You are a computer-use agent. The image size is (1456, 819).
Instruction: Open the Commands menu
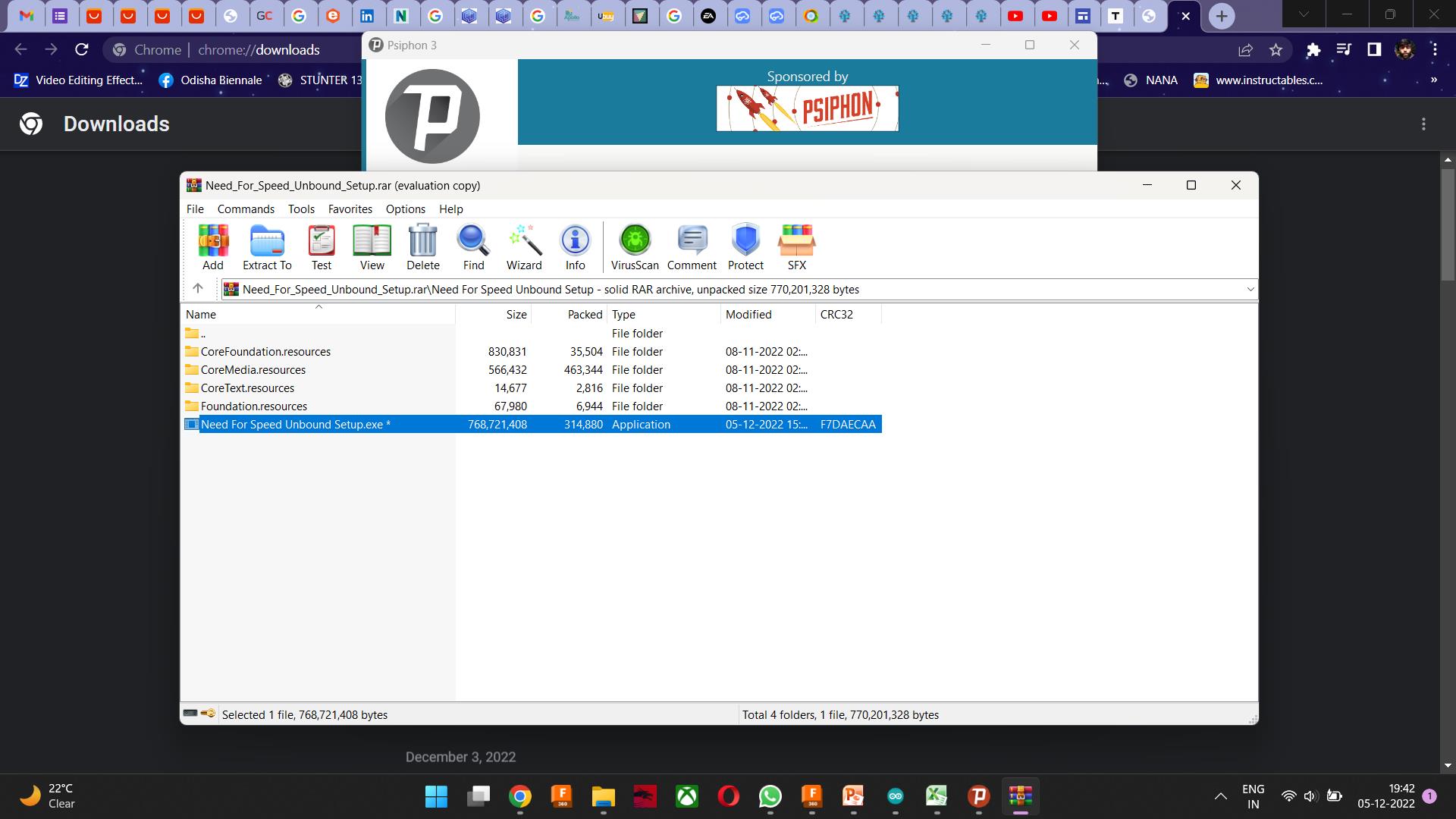[246, 209]
